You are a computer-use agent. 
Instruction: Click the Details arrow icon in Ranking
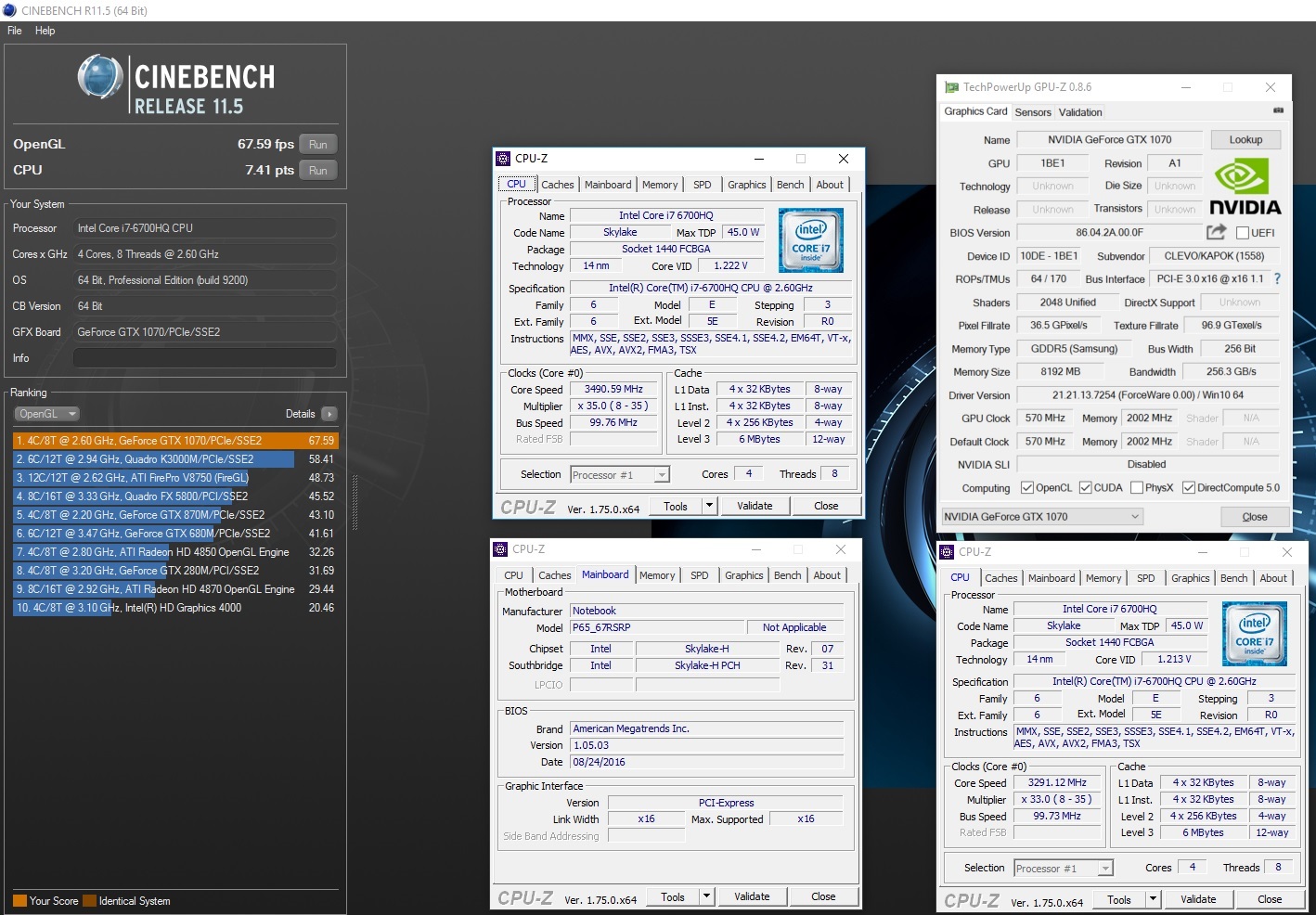[x=329, y=414]
